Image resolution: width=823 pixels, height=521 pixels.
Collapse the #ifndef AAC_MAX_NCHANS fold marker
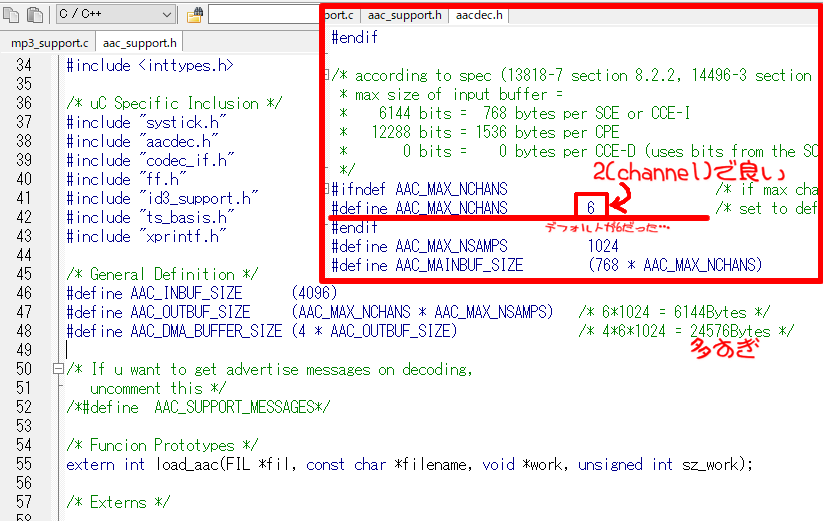327,188
